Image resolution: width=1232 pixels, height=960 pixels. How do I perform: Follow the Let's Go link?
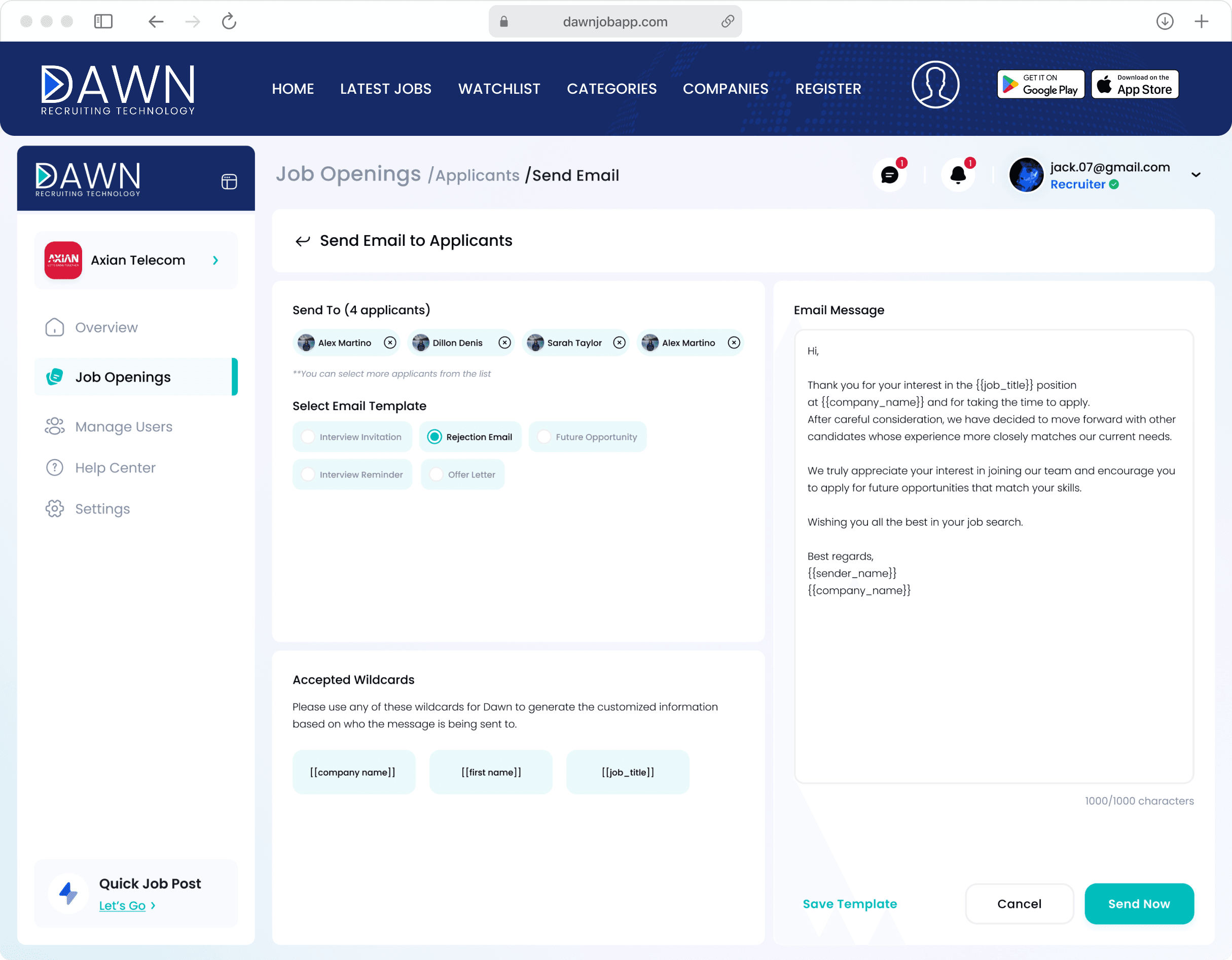tap(122, 906)
